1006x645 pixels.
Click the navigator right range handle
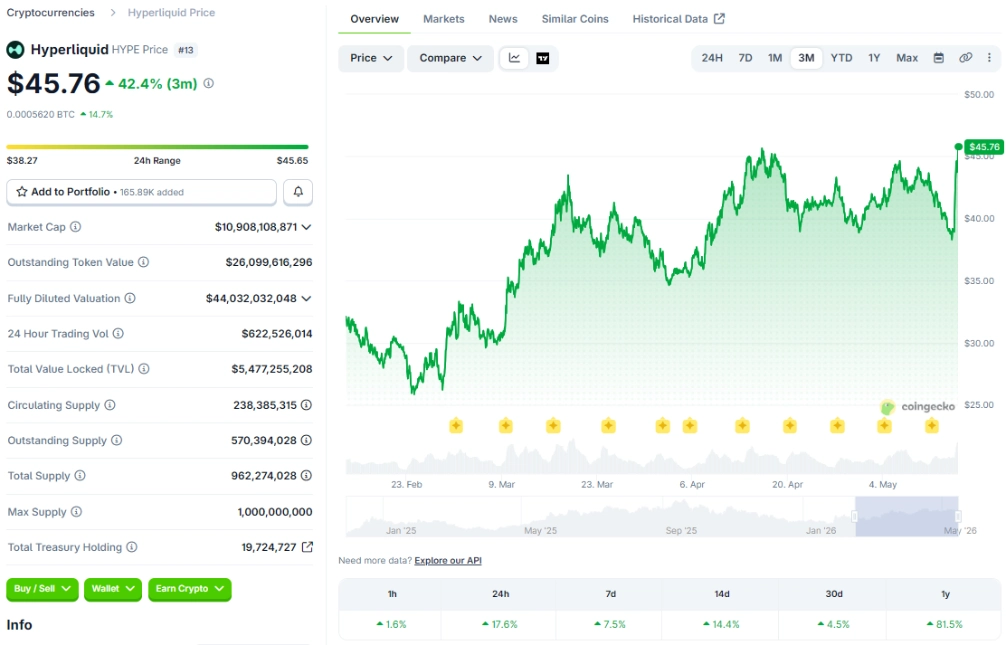(x=958, y=516)
